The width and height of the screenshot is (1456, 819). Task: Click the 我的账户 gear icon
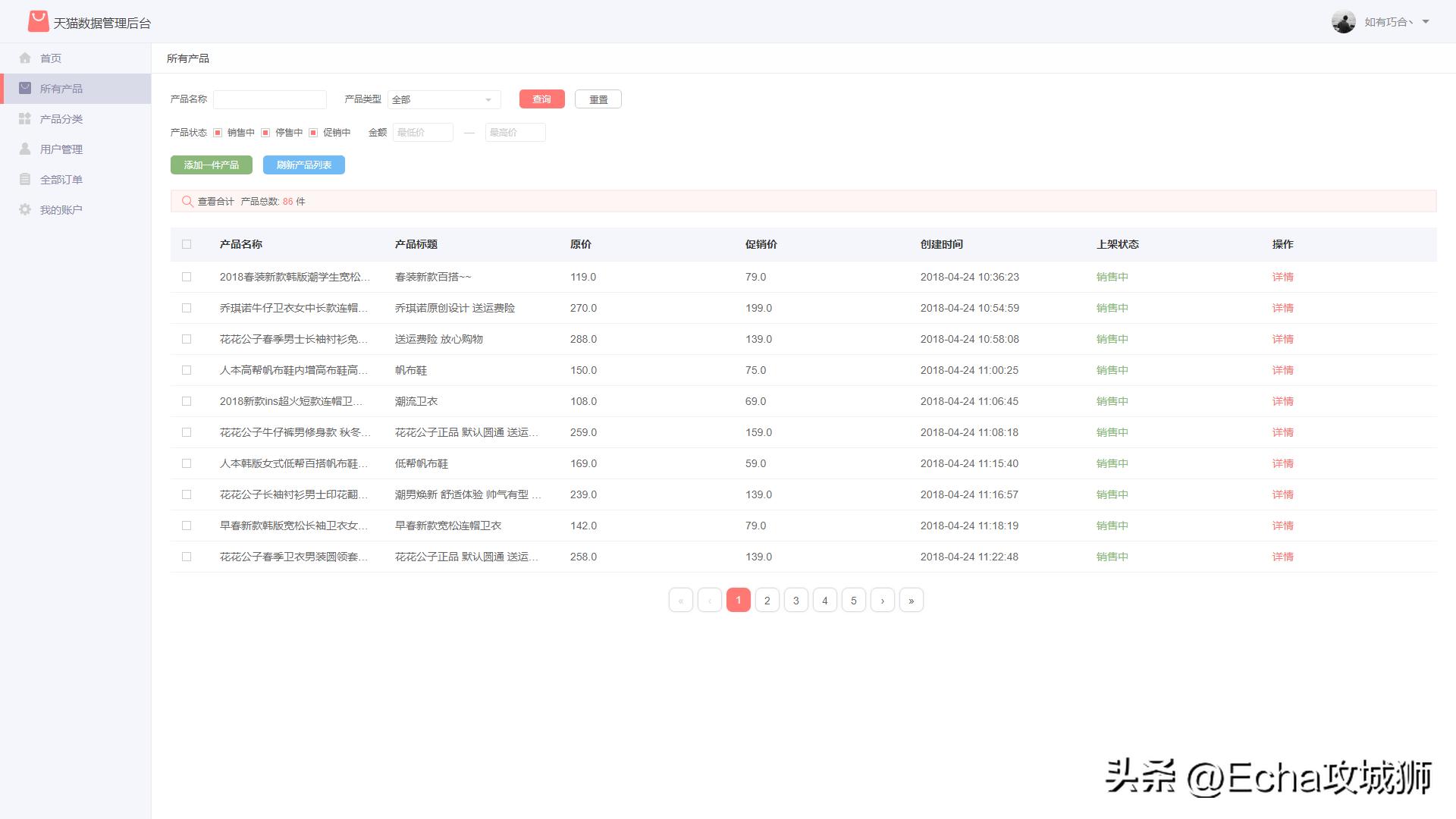pos(25,209)
